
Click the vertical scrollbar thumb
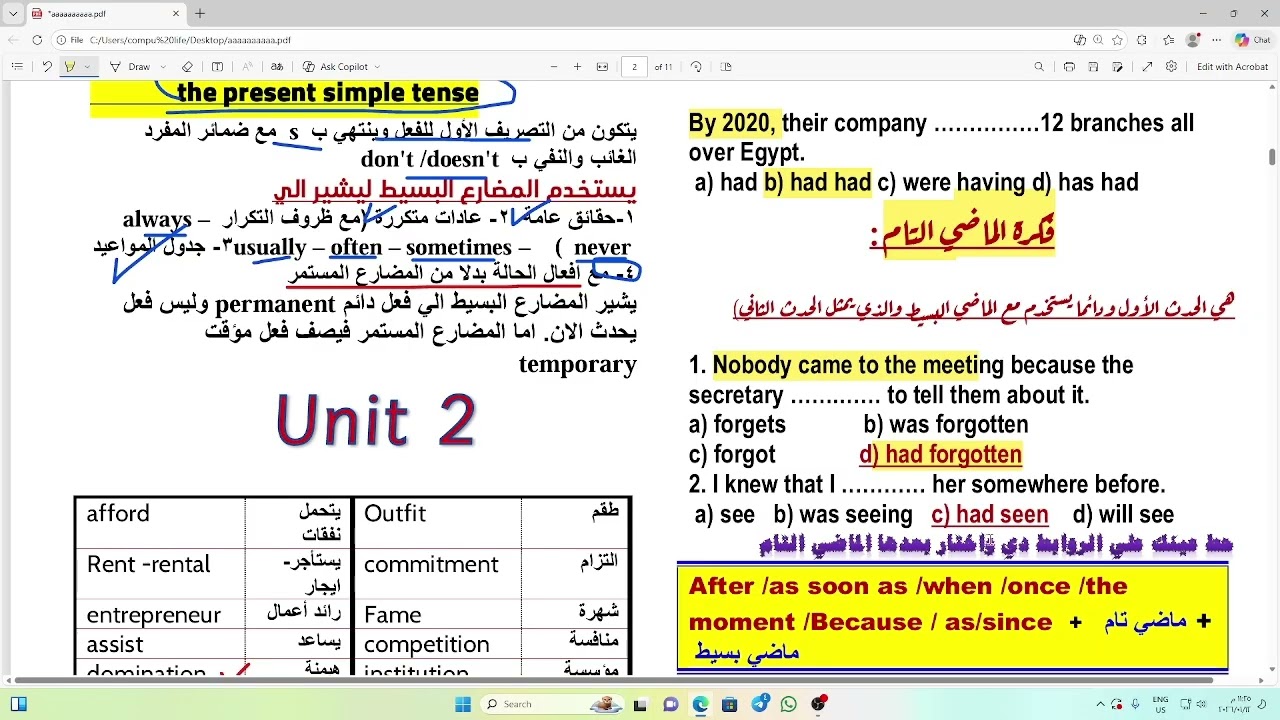click(x=1272, y=157)
